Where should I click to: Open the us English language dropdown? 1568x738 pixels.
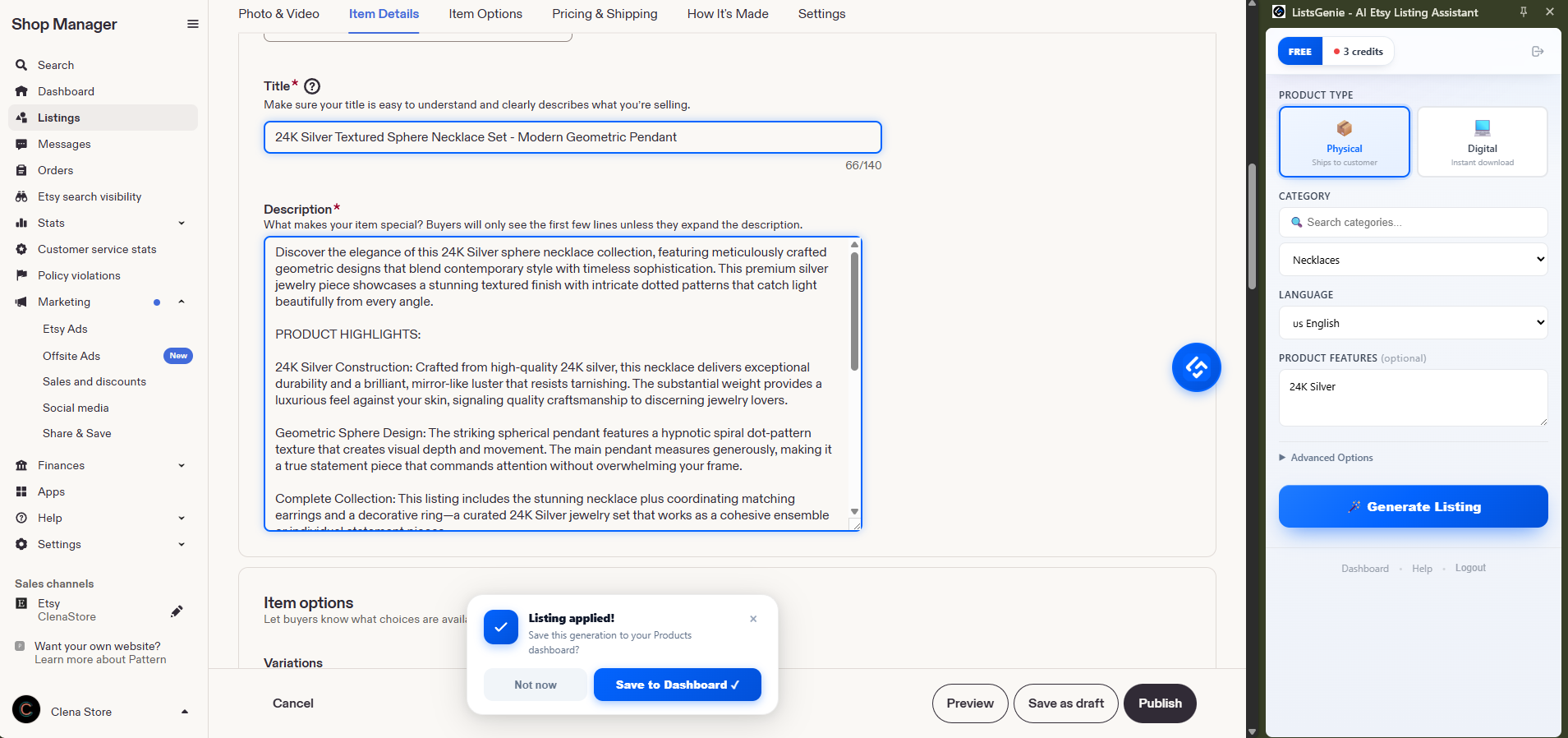pyautogui.click(x=1413, y=323)
